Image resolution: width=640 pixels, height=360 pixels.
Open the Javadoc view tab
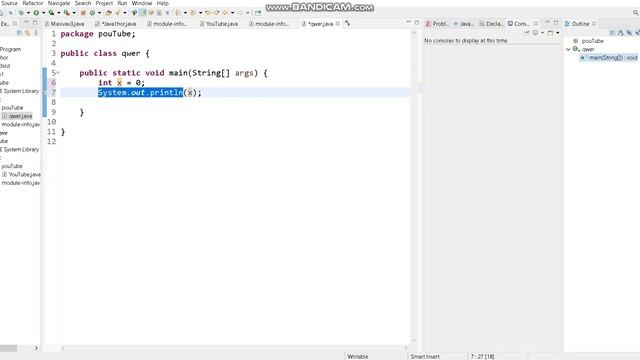[463, 24]
